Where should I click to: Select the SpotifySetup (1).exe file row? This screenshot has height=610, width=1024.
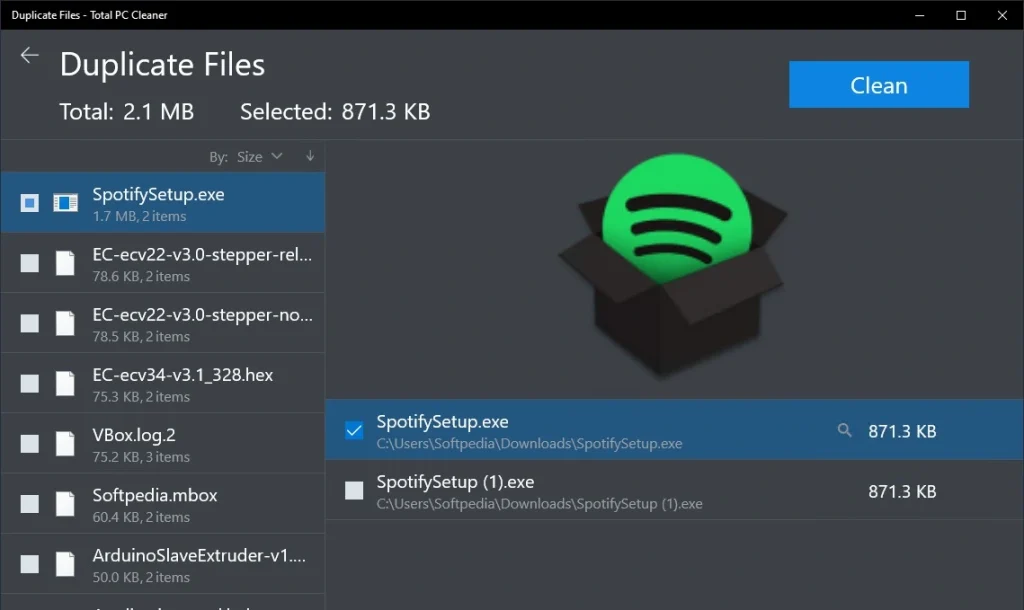675,490
